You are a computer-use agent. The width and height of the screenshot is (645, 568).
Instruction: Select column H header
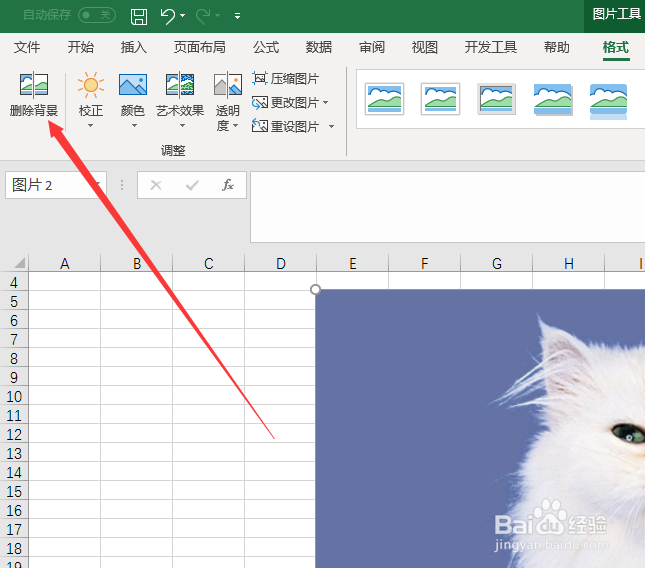click(x=568, y=263)
